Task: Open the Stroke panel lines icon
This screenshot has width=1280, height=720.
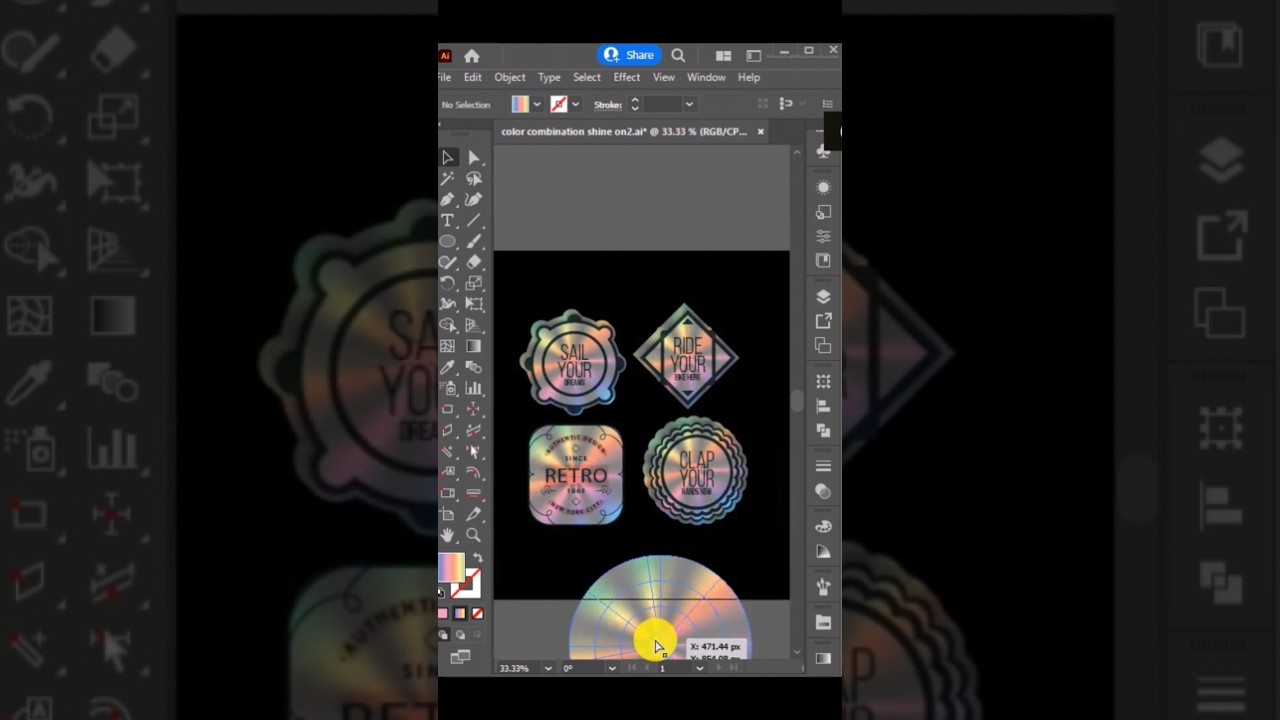Action: pos(823,466)
